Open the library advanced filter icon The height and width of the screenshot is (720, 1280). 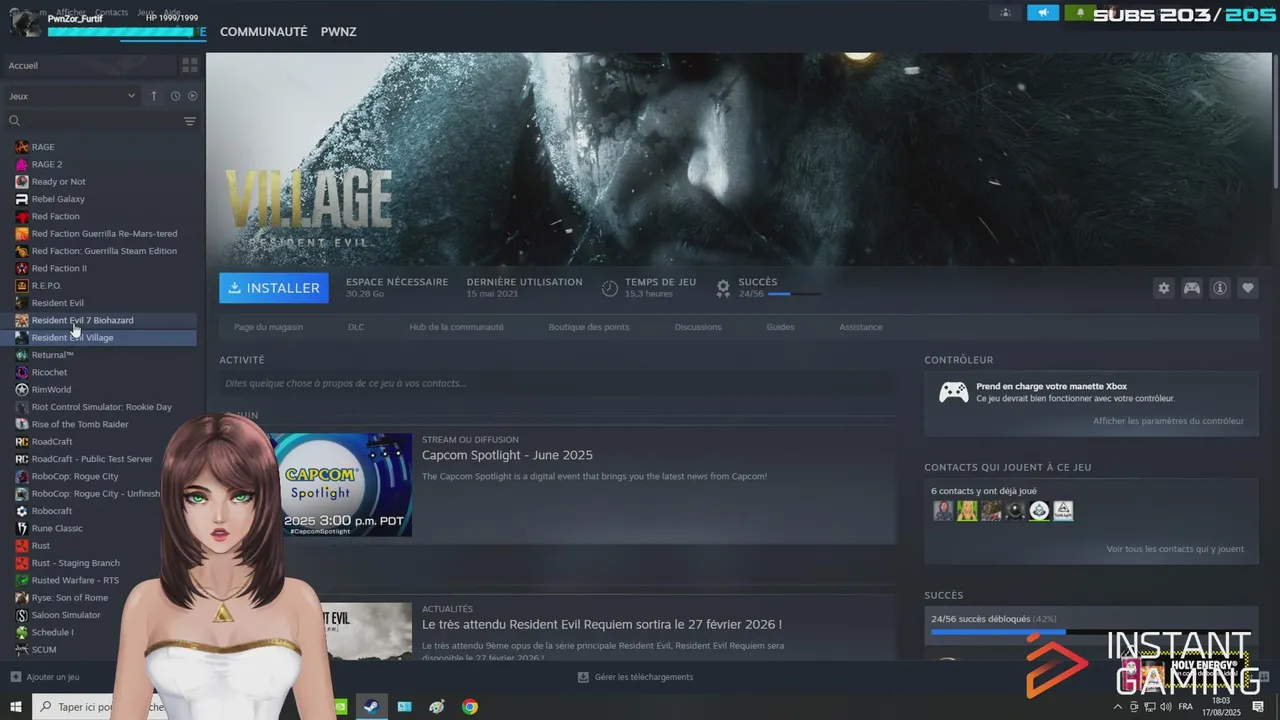point(190,121)
